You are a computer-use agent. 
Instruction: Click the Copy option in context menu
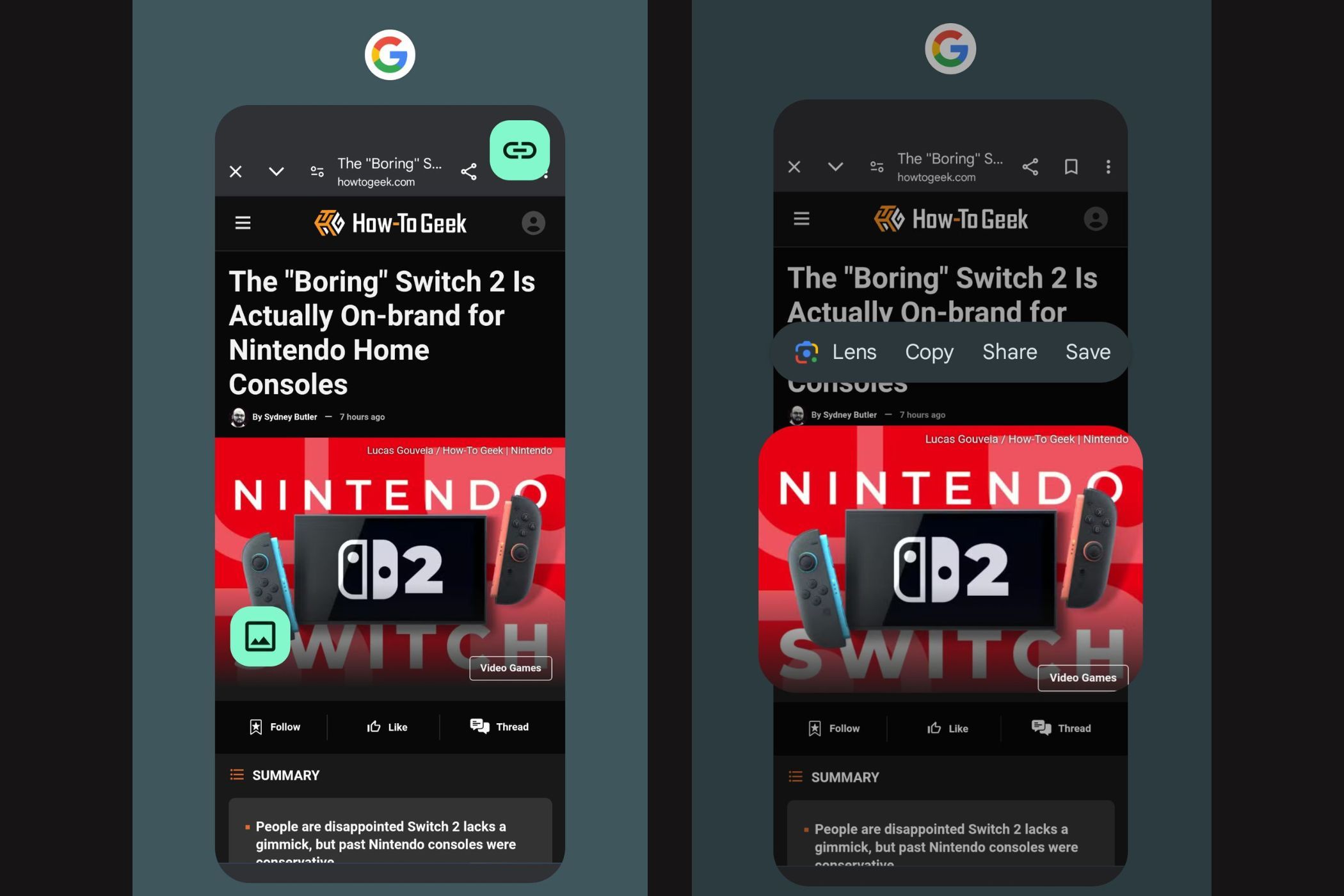click(929, 352)
